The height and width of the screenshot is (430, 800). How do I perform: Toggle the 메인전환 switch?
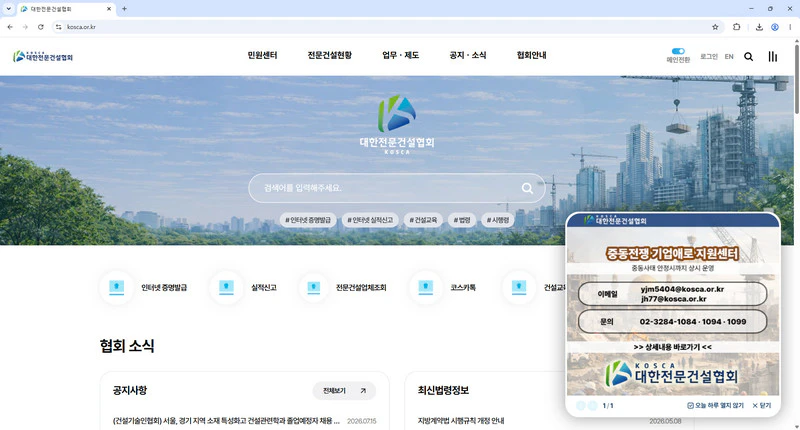[678, 51]
